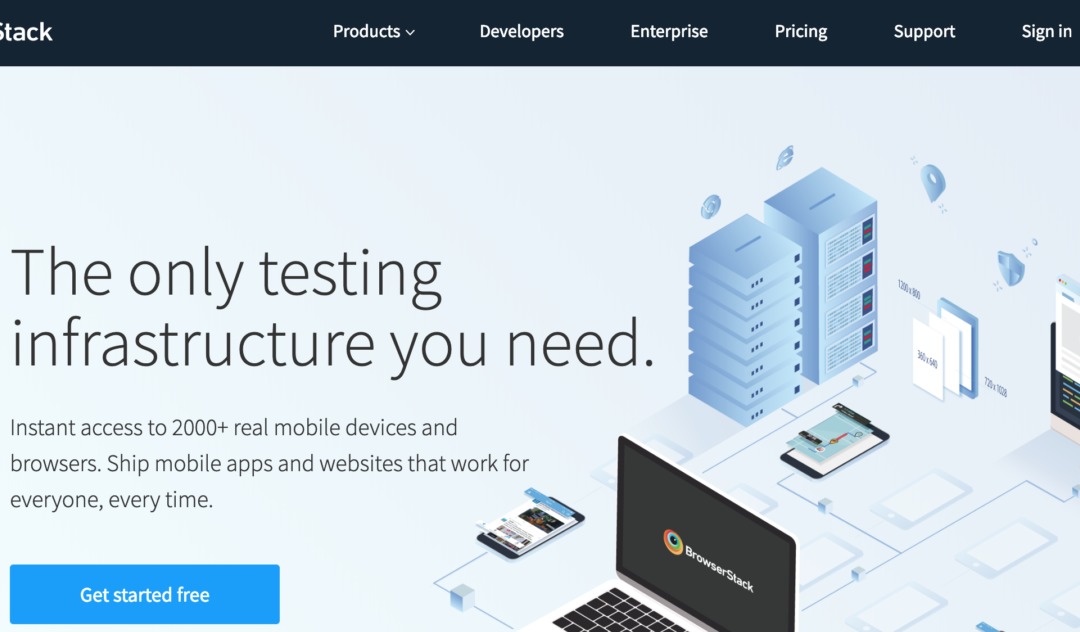
Task: Click the security shield icon
Action: [x=1011, y=268]
